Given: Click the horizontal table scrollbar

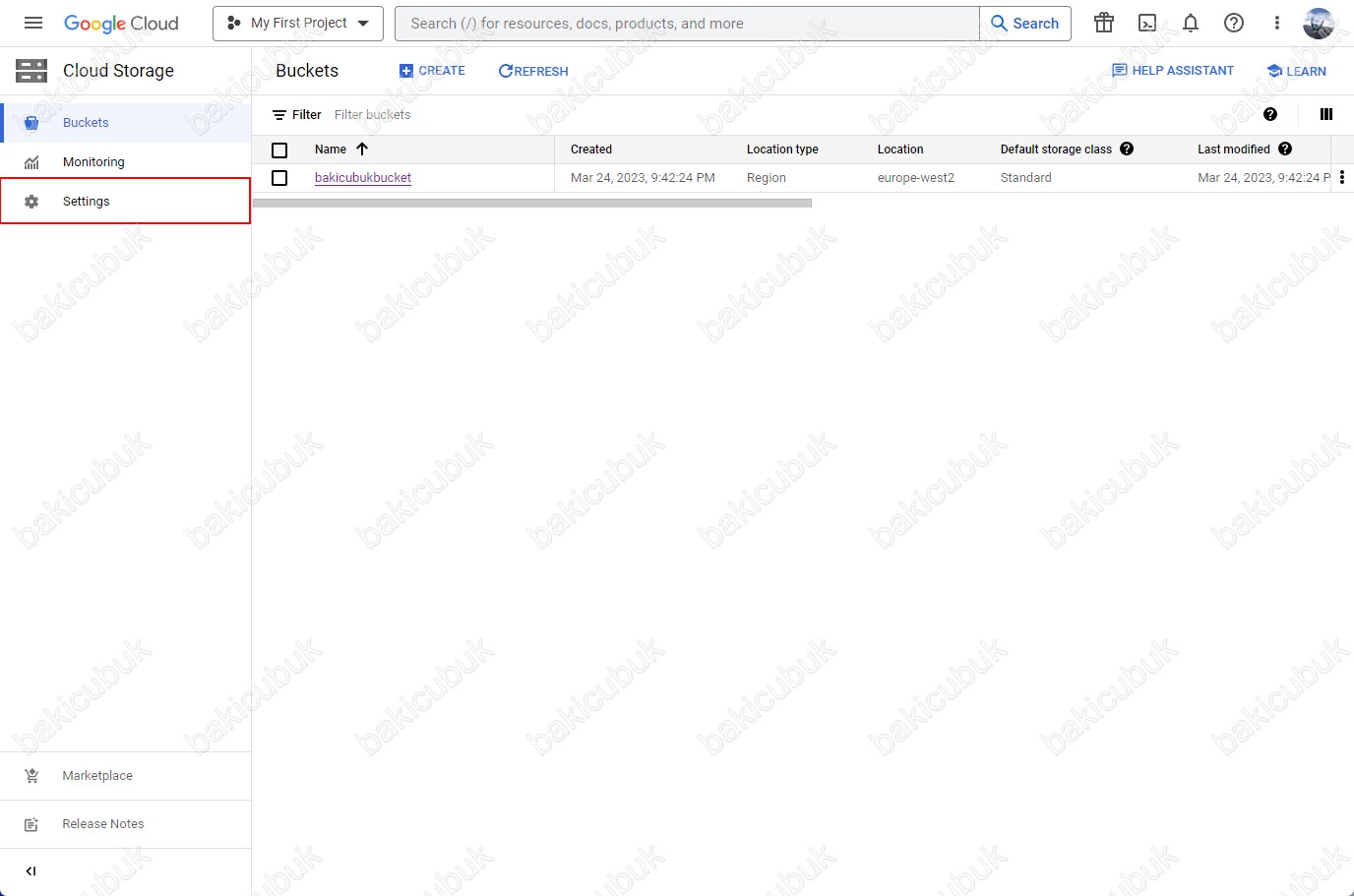Looking at the screenshot, I should (x=532, y=204).
